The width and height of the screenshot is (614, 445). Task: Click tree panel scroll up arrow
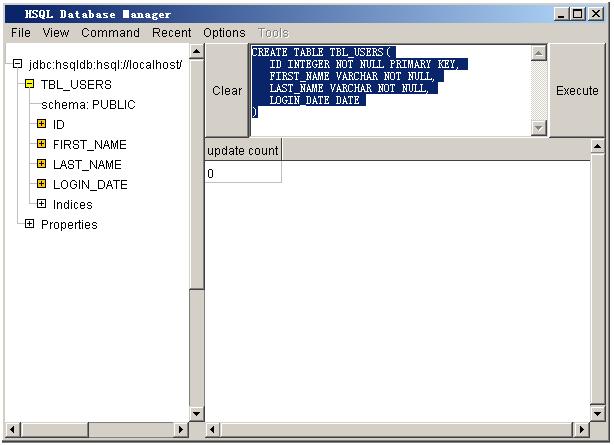pos(197,51)
